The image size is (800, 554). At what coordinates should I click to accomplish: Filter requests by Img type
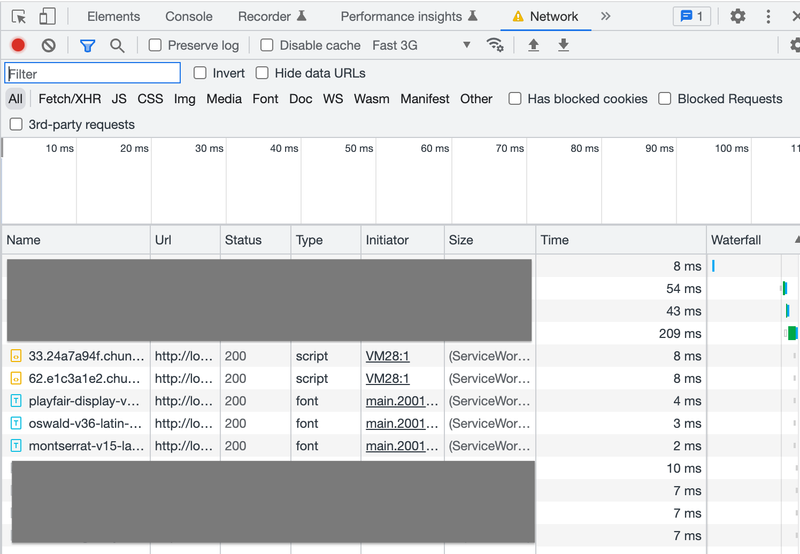coord(185,98)
